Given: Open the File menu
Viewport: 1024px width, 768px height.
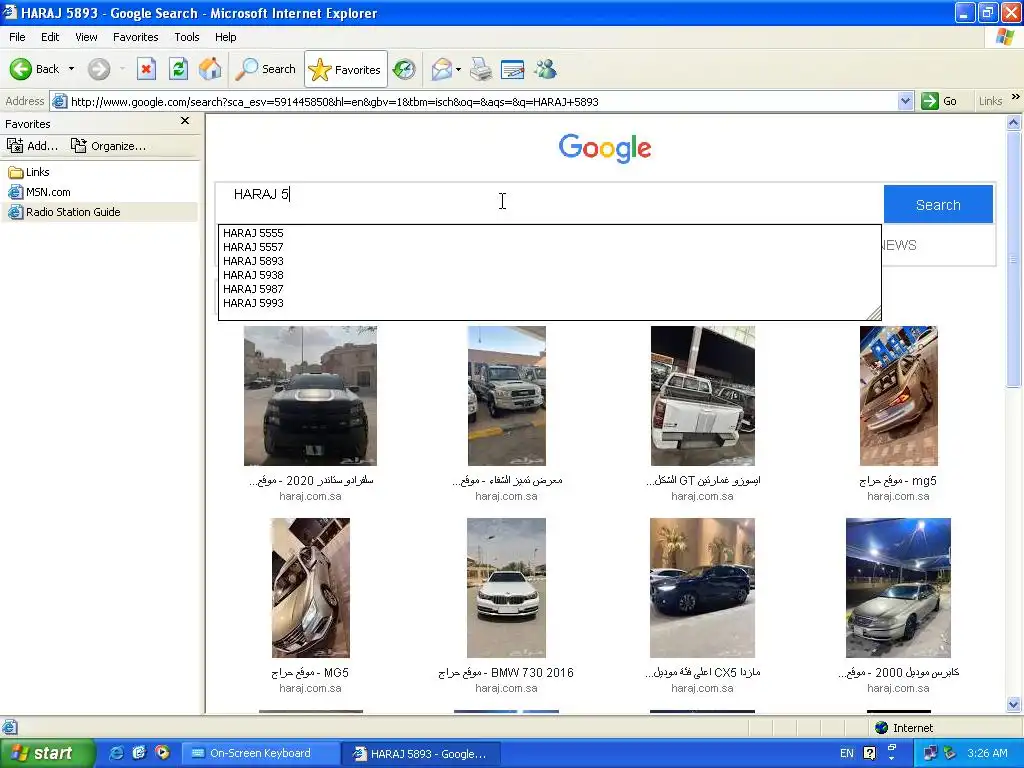Looking at the screenshot, I should 18,37.
